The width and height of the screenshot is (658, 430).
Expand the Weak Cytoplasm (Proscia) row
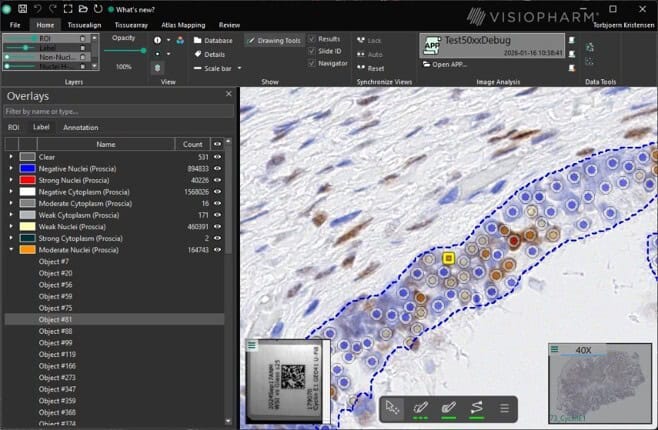click(11, 215)
